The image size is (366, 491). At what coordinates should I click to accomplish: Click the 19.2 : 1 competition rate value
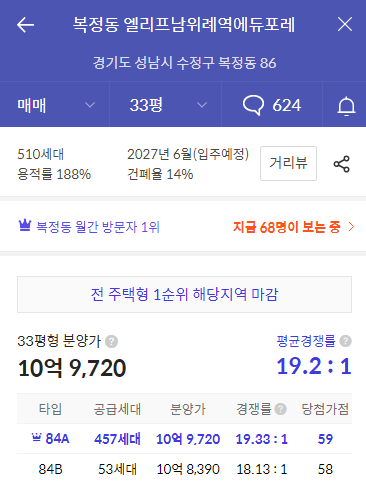(x=314, y=366)
